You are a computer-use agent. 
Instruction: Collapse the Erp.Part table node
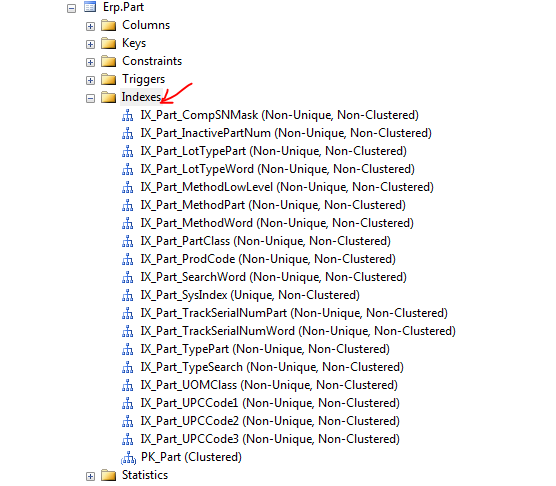pyautogui.click(x=71, y=8)
